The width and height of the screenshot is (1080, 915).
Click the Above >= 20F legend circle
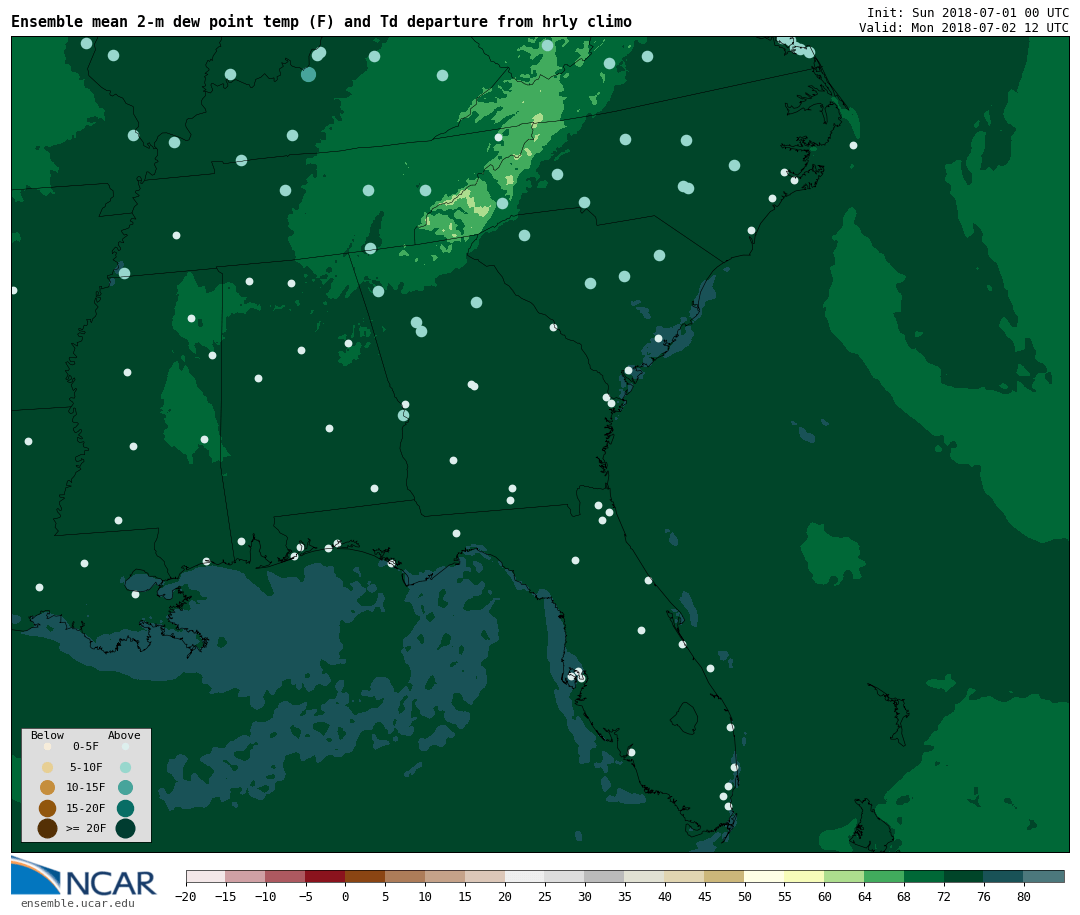(125, 828)
